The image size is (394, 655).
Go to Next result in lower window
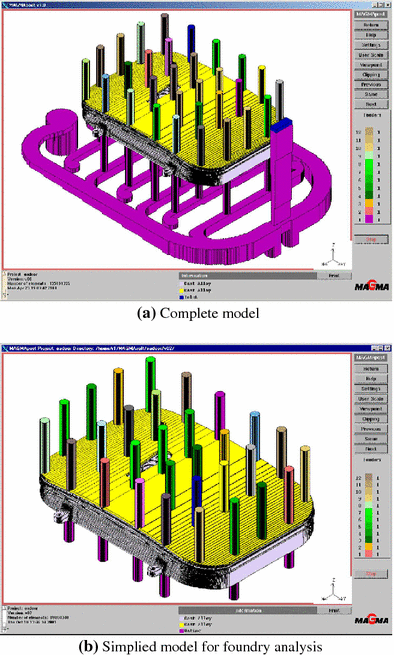[371, 449]
